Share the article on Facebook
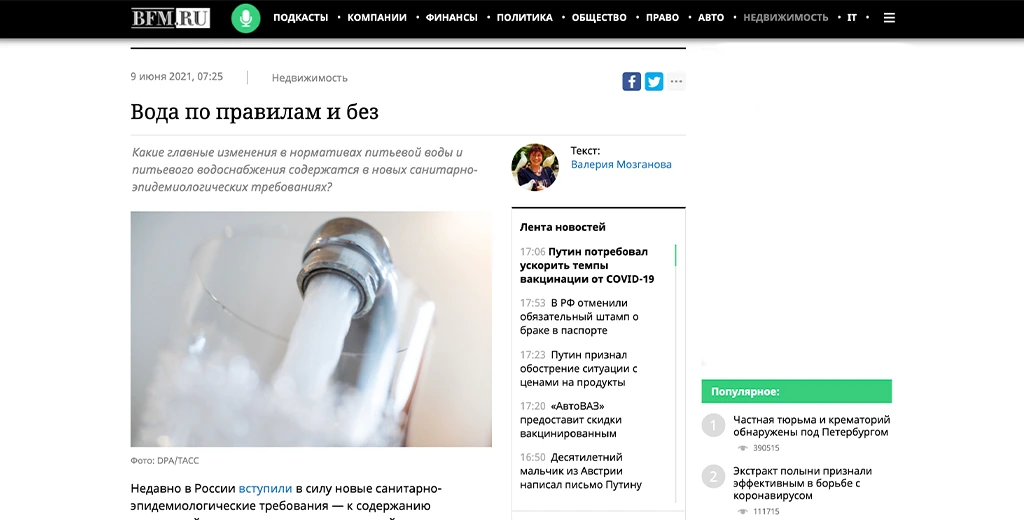The height and width of the screenshot is (520, 1024). pos(632,82)
